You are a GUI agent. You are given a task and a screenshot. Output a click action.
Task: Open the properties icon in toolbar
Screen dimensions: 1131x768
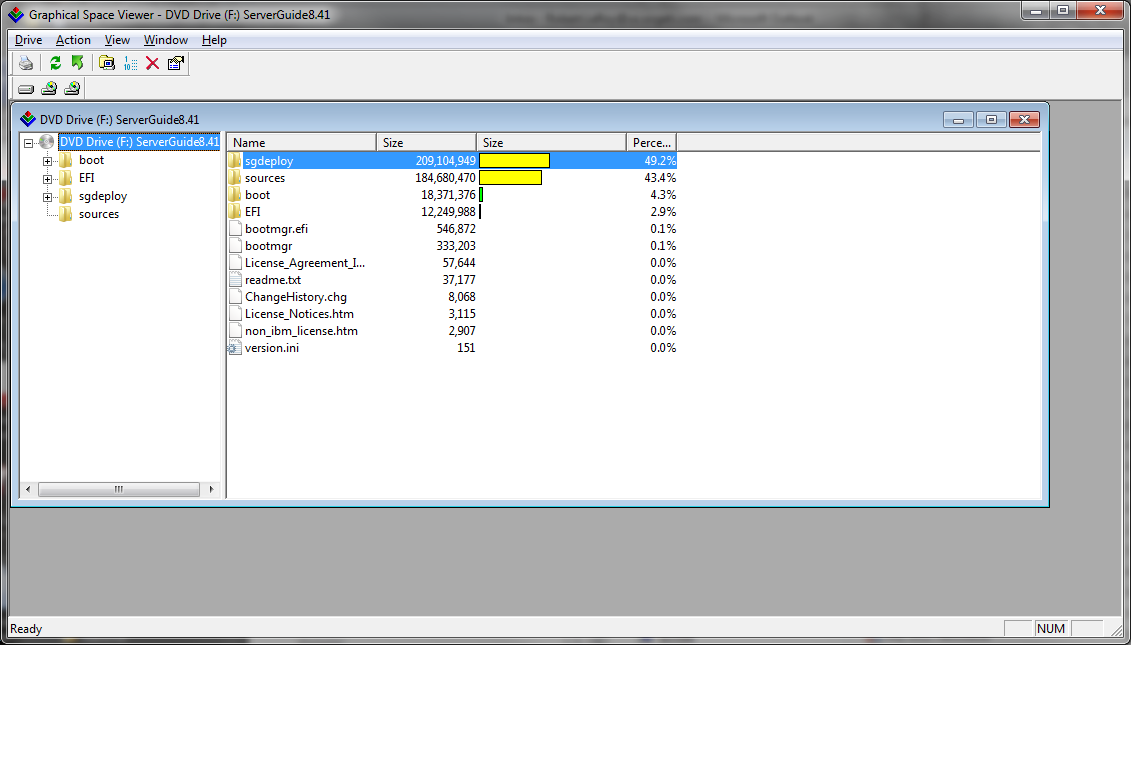coord(175,63)
